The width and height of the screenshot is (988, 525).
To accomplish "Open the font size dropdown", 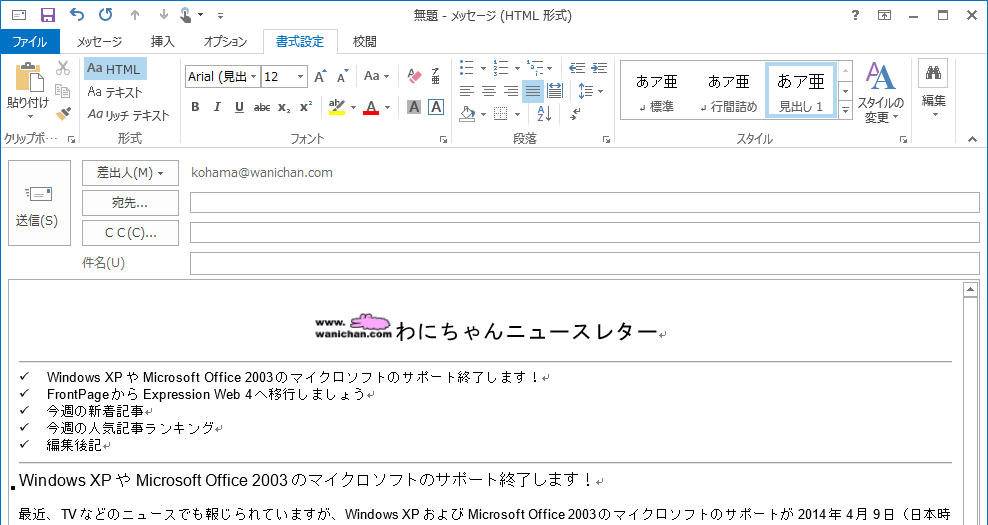I will click(x=301, y=76).
